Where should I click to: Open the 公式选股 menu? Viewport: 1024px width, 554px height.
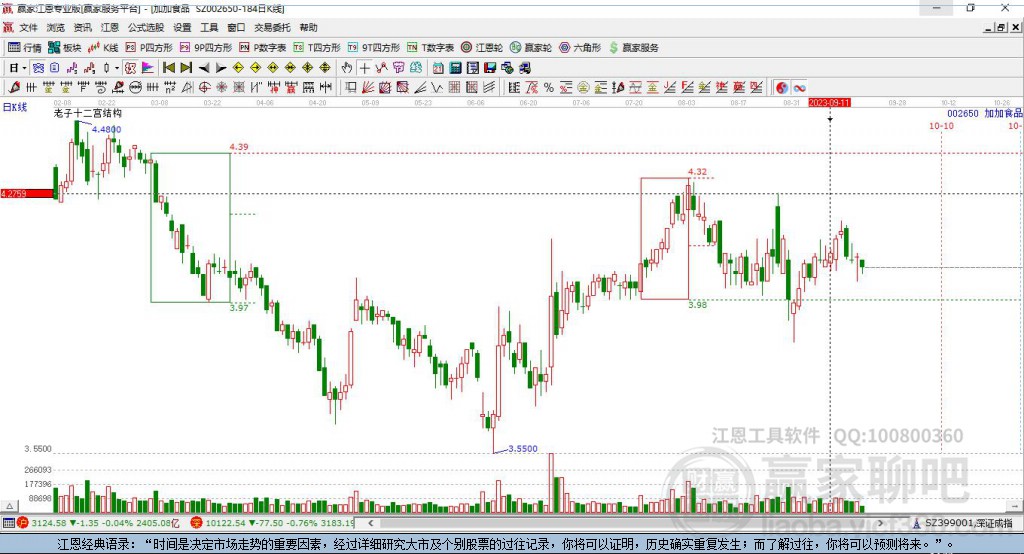click(144, 28)
